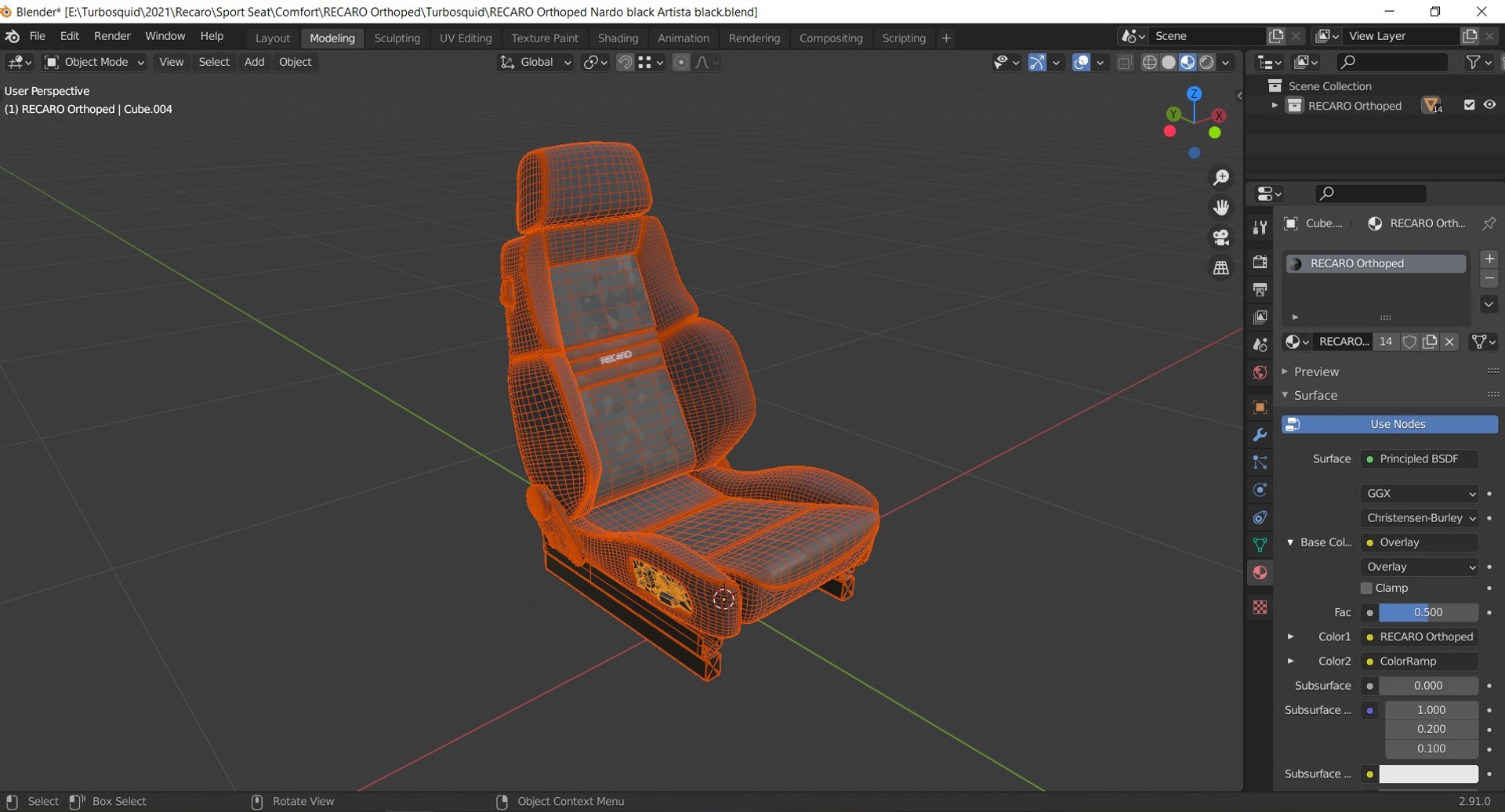Open the Render menu

coord(112,36)
